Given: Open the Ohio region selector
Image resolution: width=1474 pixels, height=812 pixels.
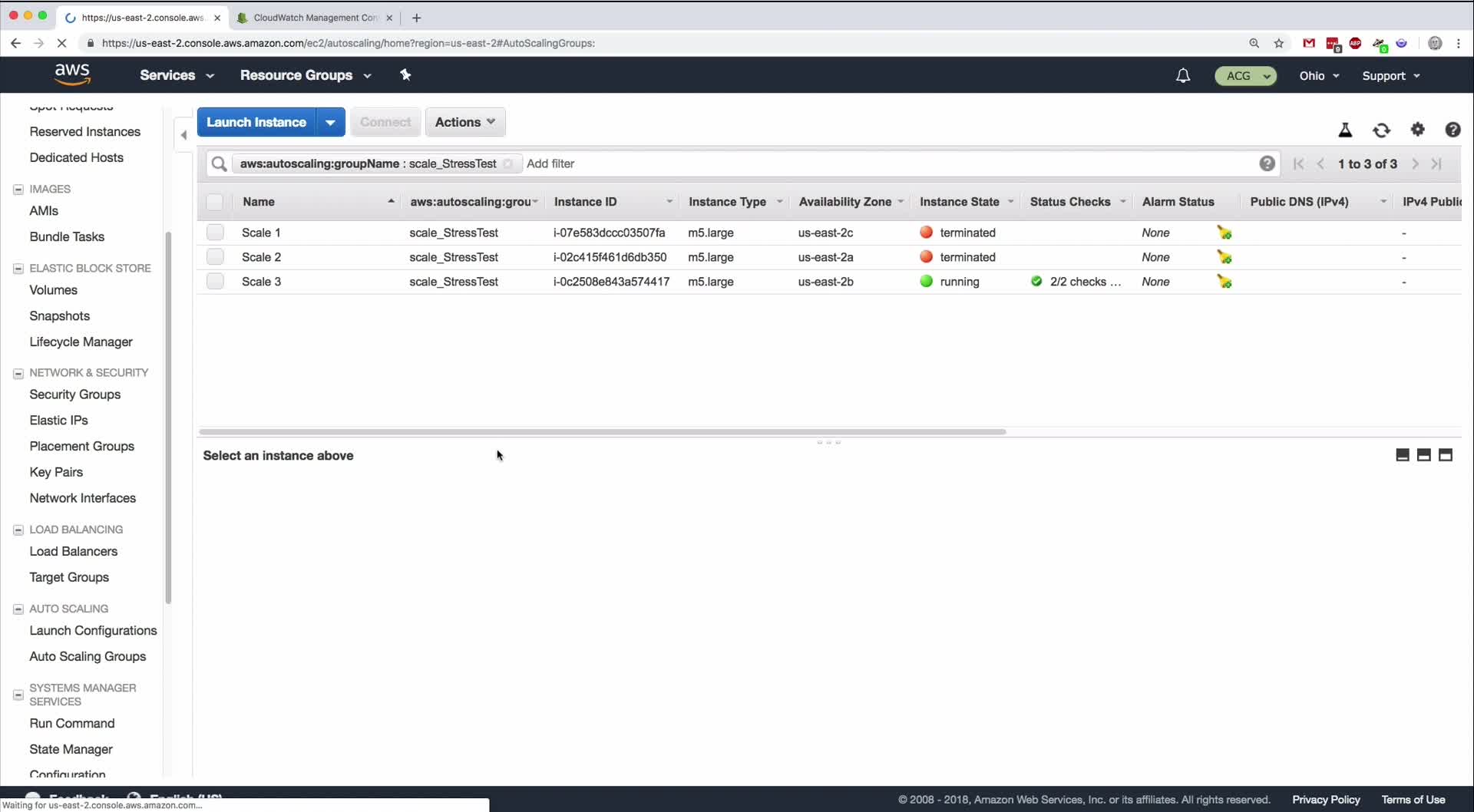Looking at the screenshot, I should click(x=1319, y=76).
